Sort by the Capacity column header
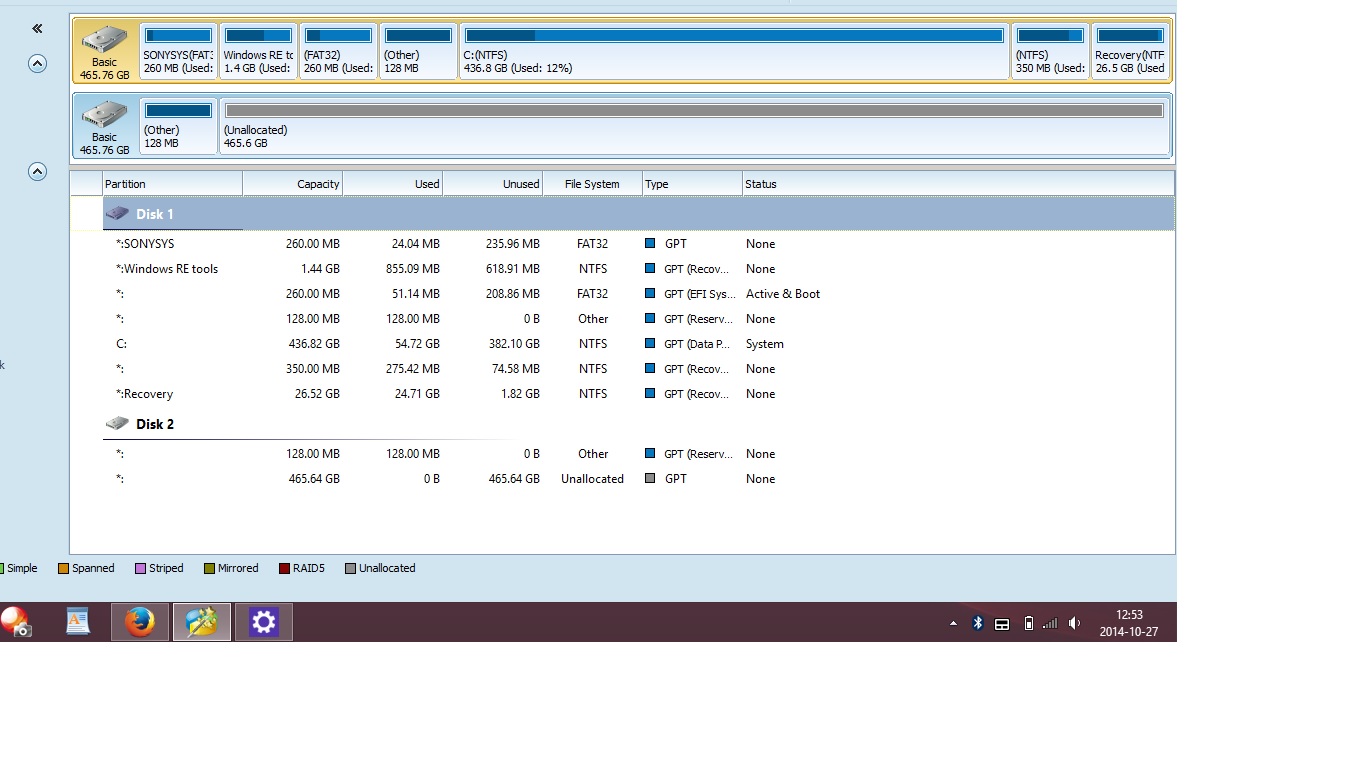This screenshot has height=768, width=1366. (293, 184)
